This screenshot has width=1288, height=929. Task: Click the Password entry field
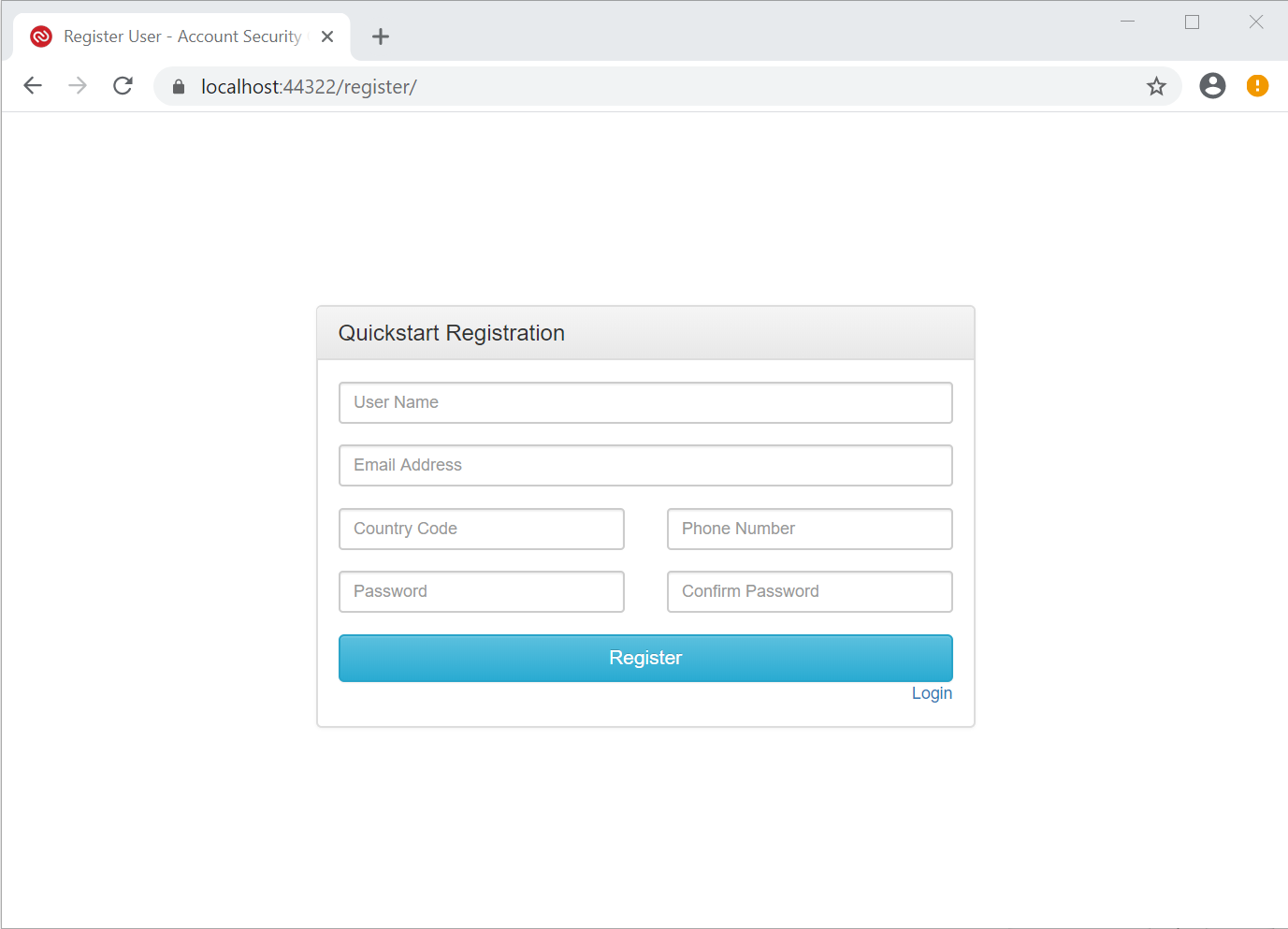click(x=481, y=591)
